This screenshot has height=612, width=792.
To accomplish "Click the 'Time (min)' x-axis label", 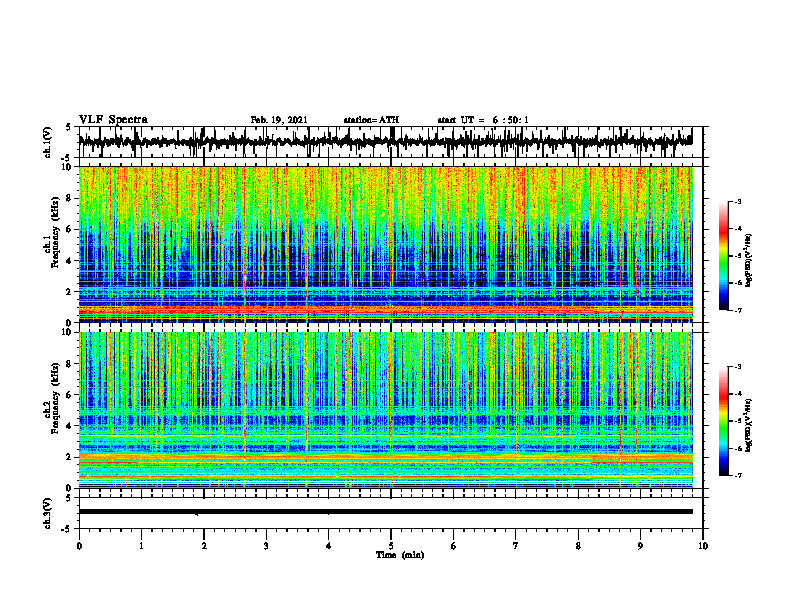I will pos(400,555).
